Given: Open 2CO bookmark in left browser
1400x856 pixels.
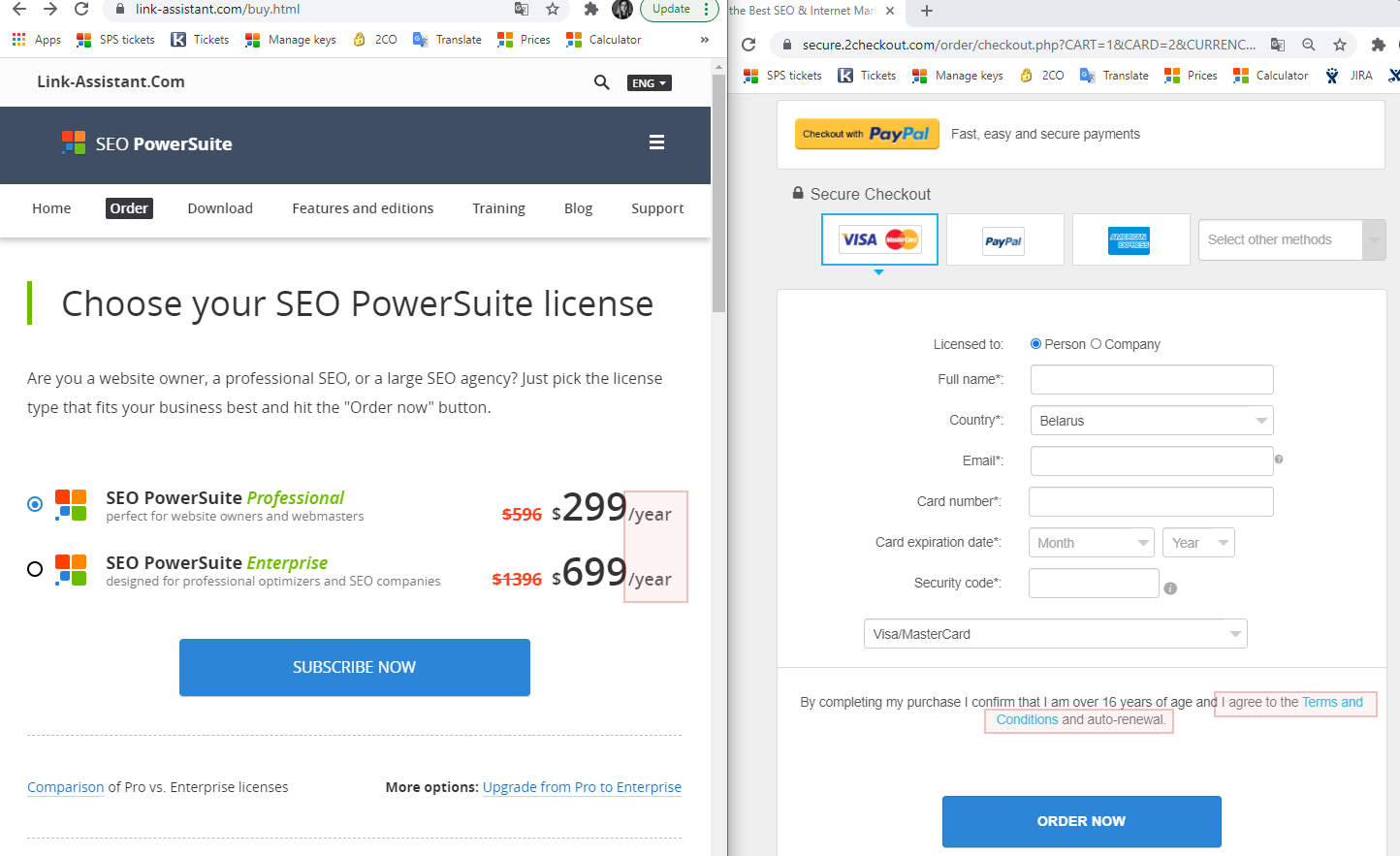Looking at the screenshot, I should 375,40.
